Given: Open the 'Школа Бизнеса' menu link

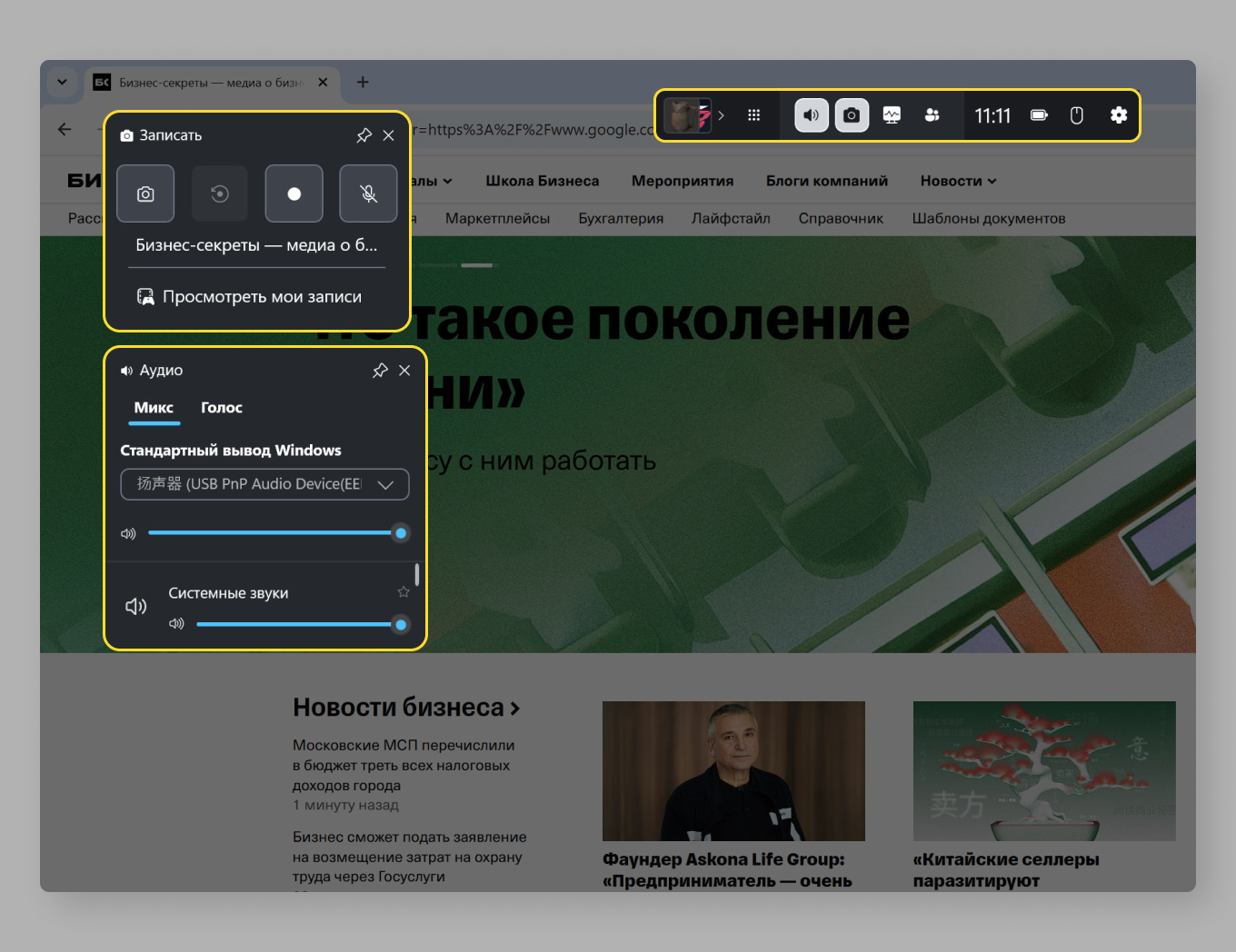Looking at the screenshot, I should coord(542,181).
